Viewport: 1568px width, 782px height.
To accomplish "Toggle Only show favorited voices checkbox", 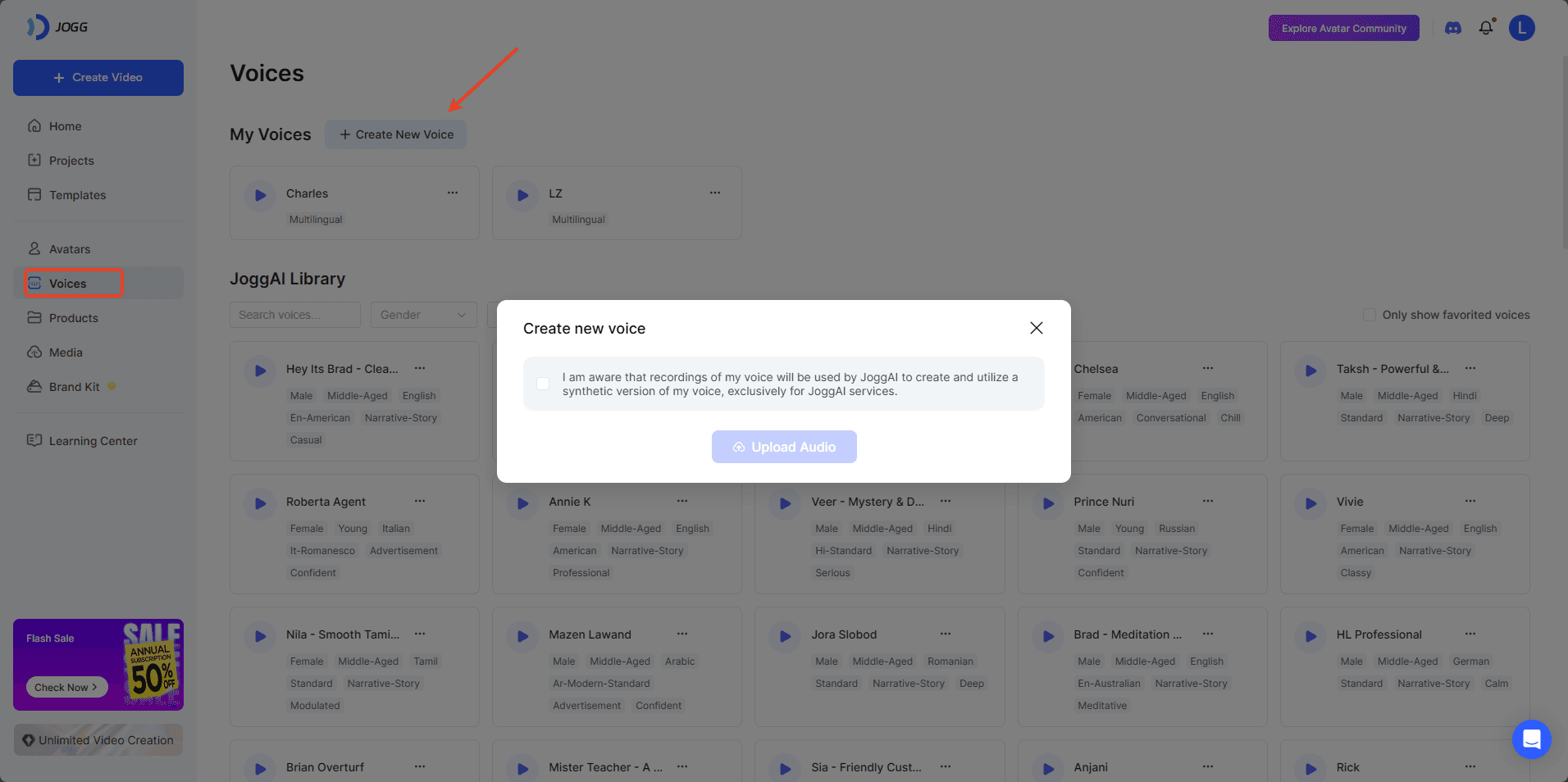I will coord(1369,315).
